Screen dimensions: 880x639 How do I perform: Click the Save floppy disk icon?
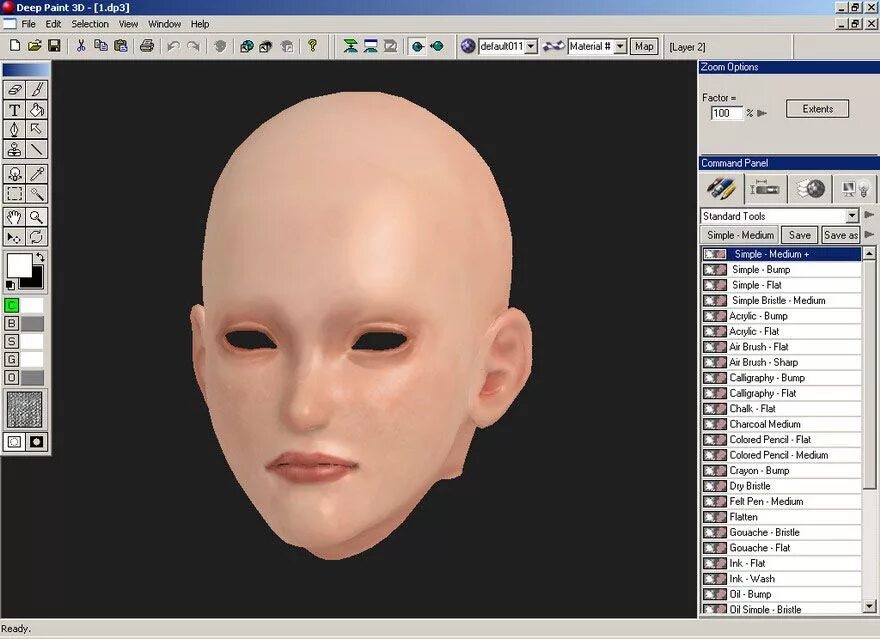pyautogui.click(x=54, y=46)
